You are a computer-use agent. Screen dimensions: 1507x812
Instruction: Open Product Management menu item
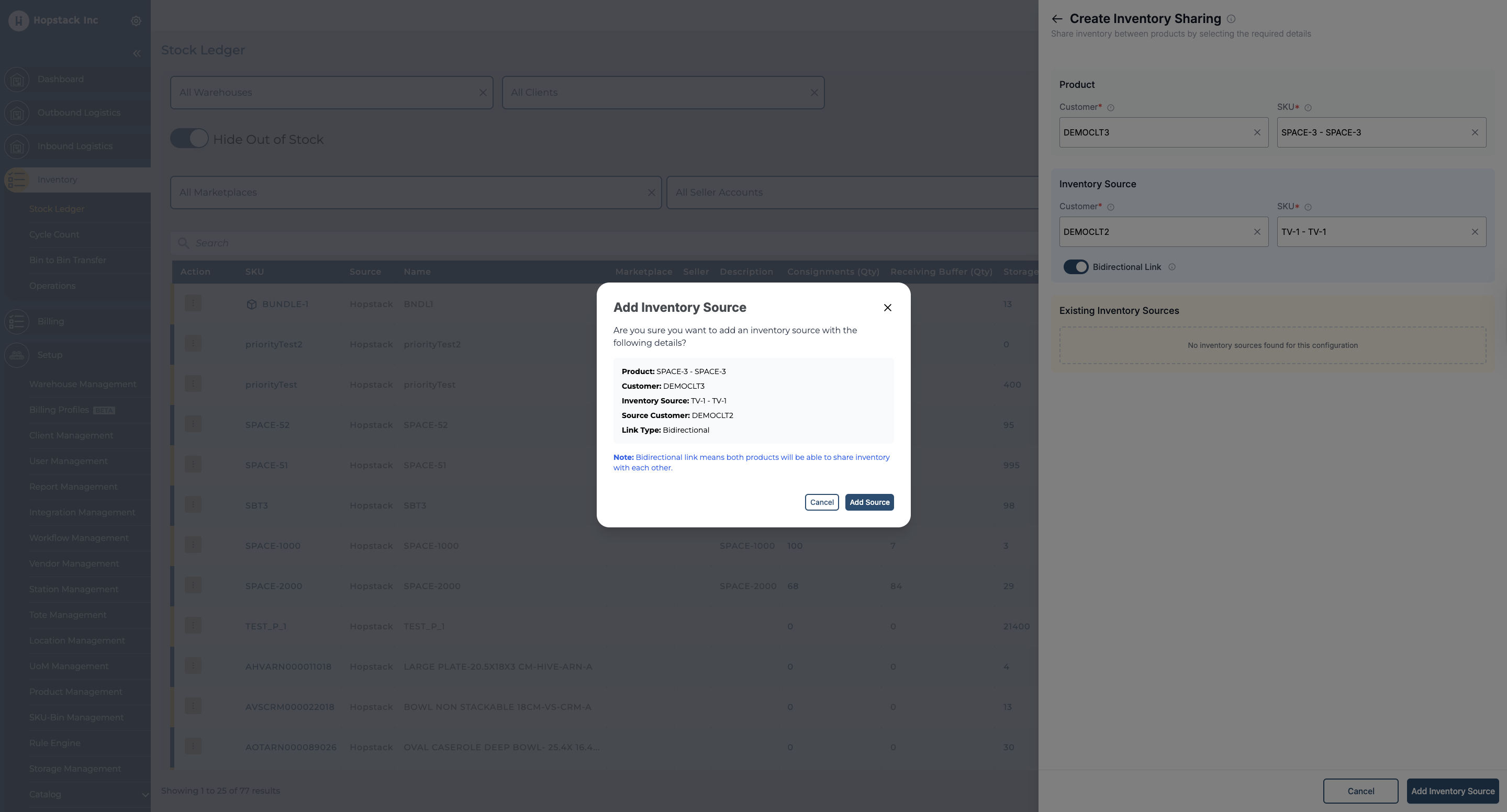(75, 692)
